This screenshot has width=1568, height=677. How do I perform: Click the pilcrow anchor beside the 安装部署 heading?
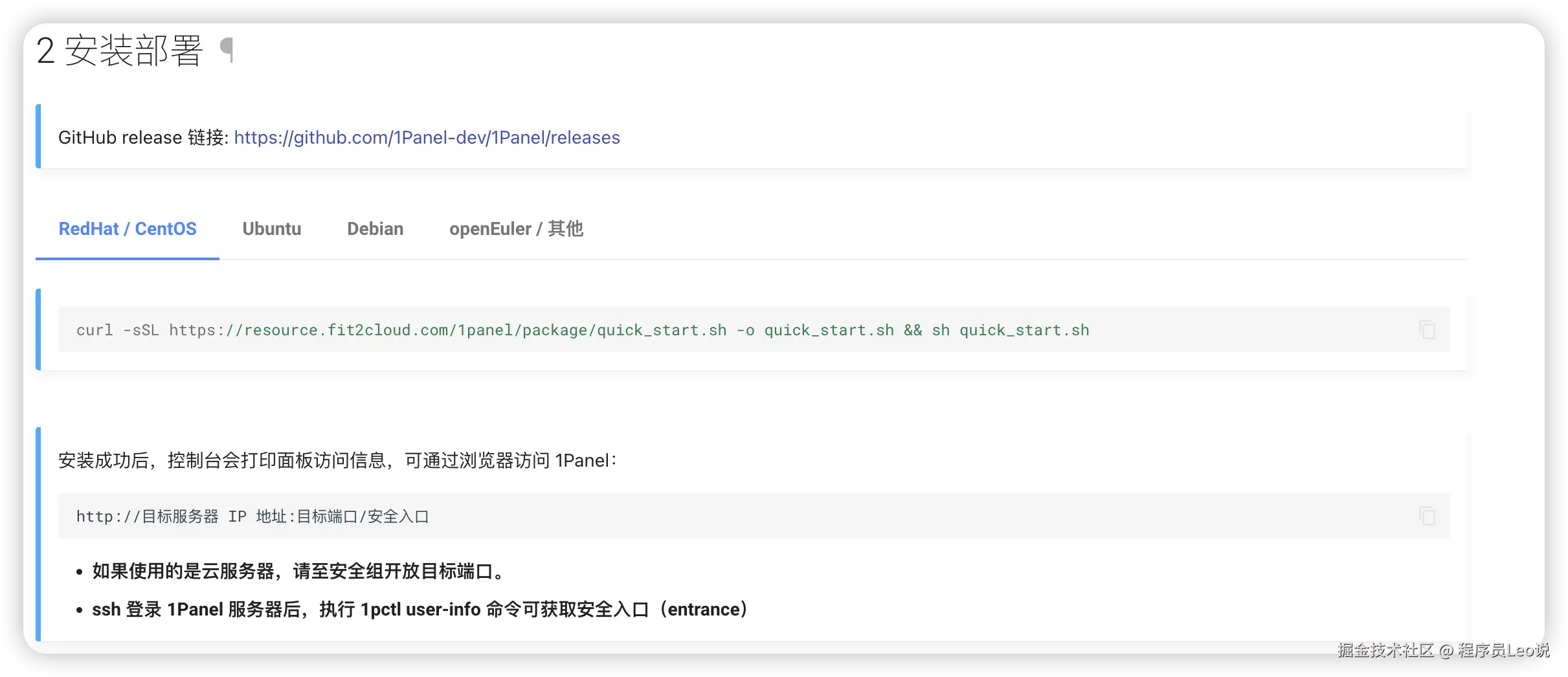pos(227,50)
